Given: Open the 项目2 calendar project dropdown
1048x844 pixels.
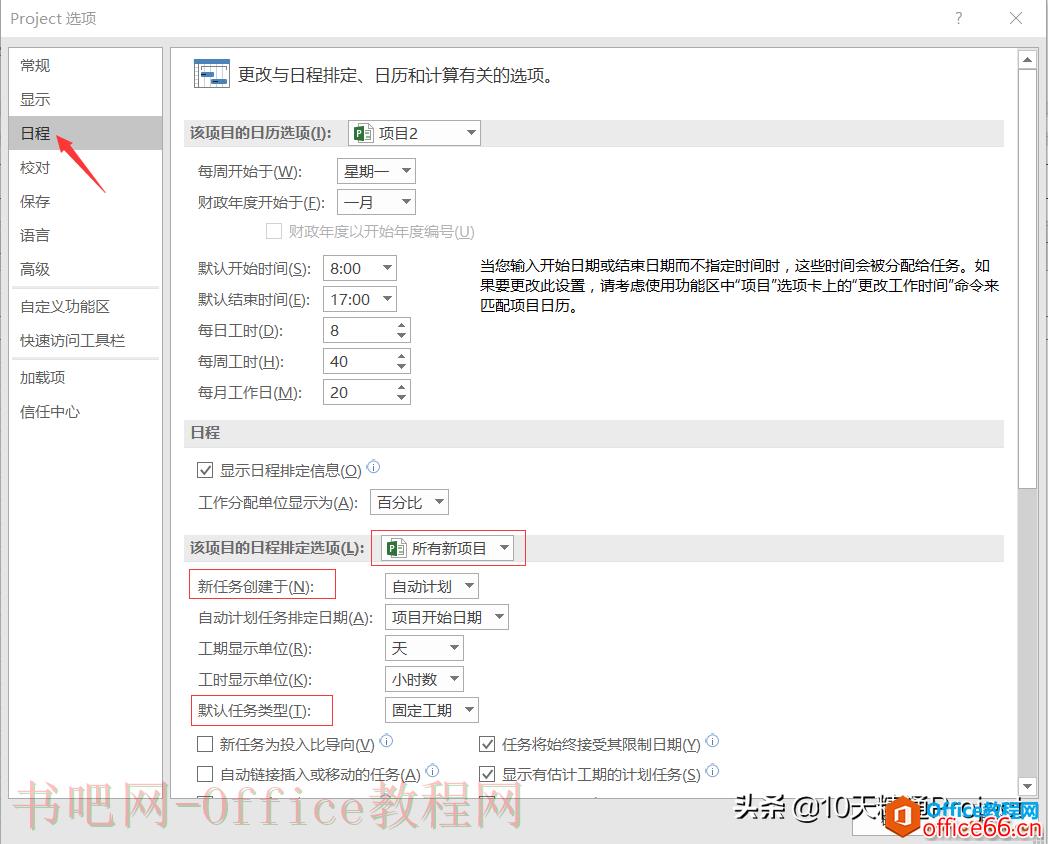Looking at the screenshot, I should pos(414,133).
